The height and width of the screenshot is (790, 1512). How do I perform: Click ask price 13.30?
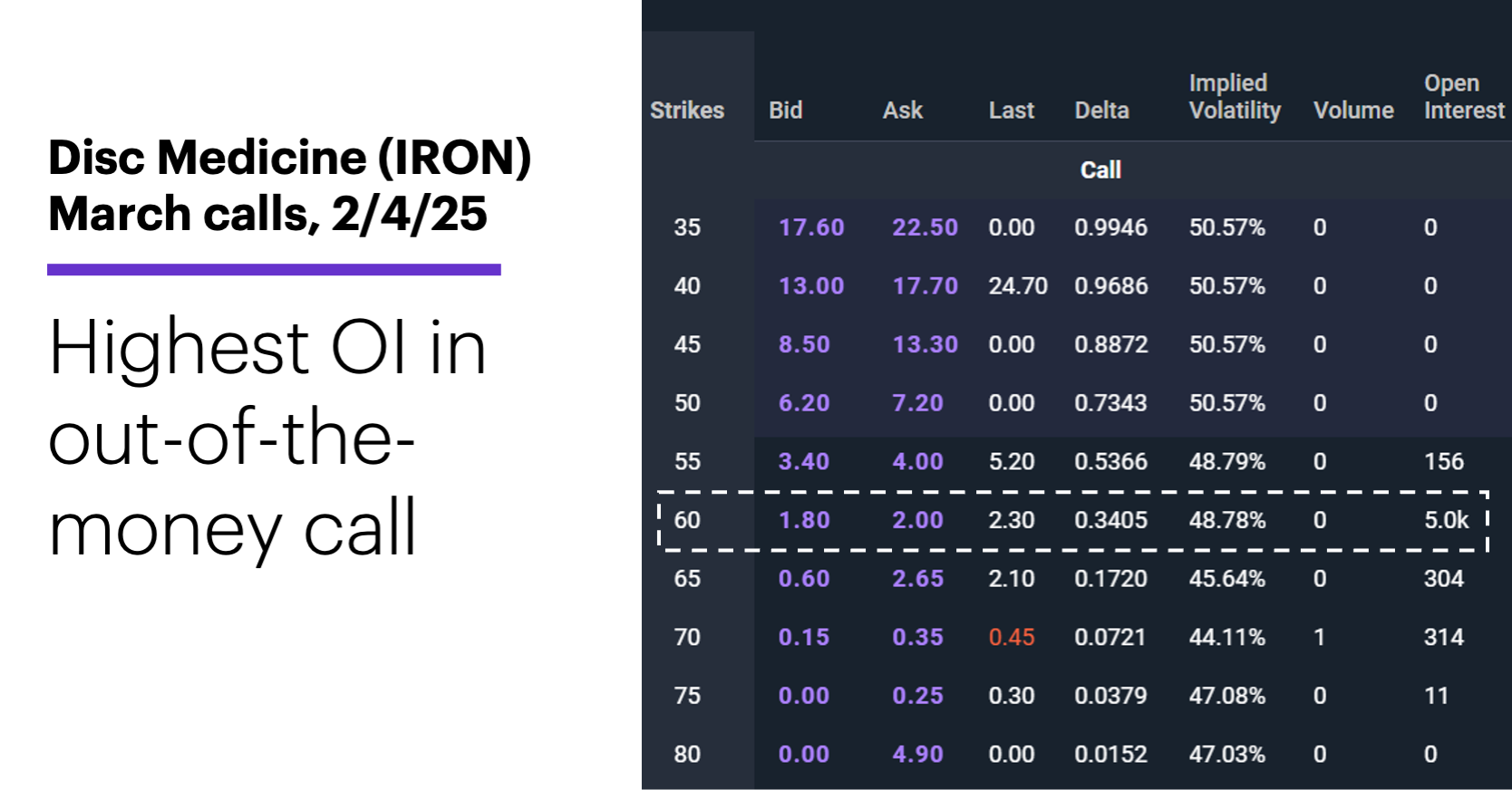click(925, 345)
